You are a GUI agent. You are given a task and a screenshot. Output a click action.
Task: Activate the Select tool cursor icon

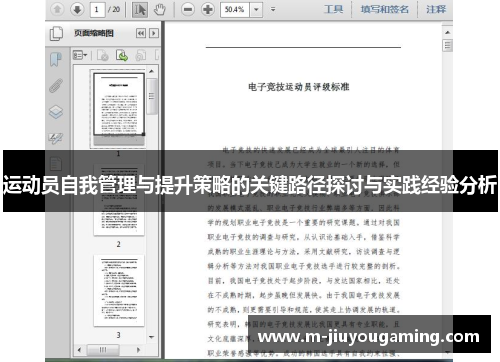[x=140, y=9]
